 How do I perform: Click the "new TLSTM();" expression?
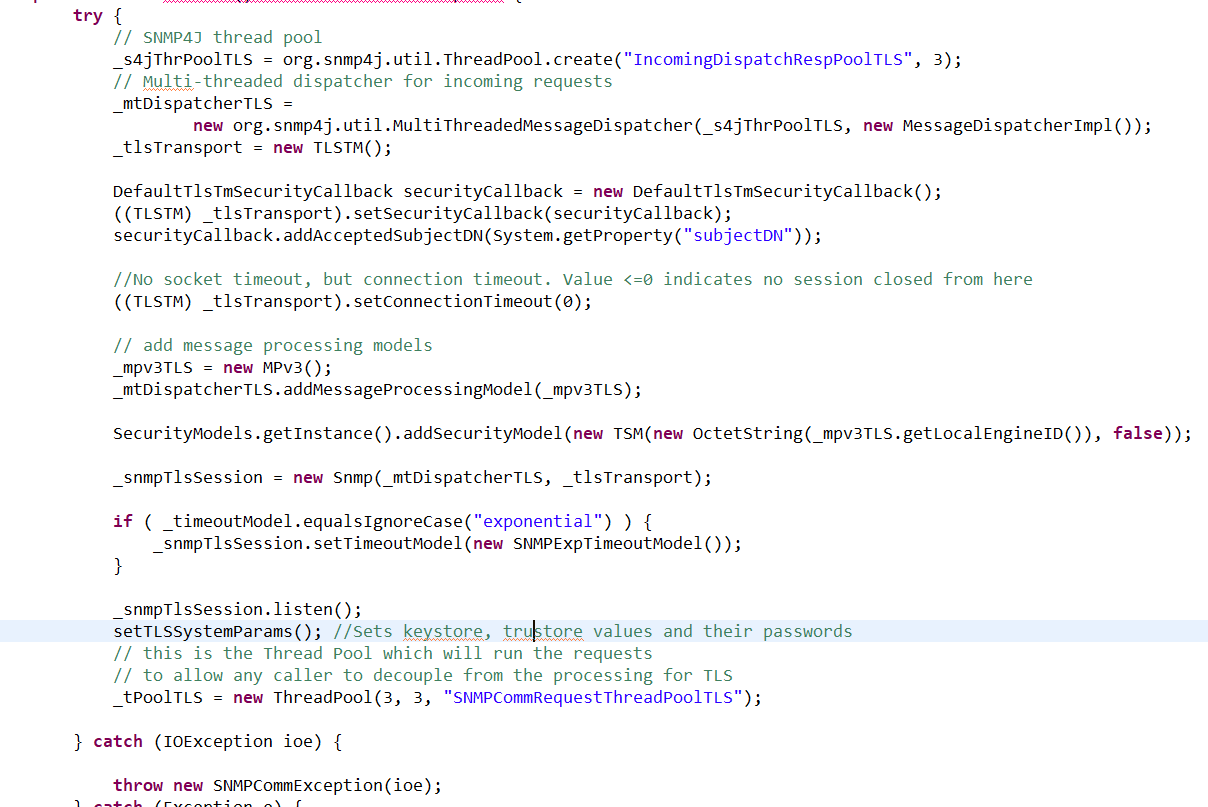pos(333,147)
